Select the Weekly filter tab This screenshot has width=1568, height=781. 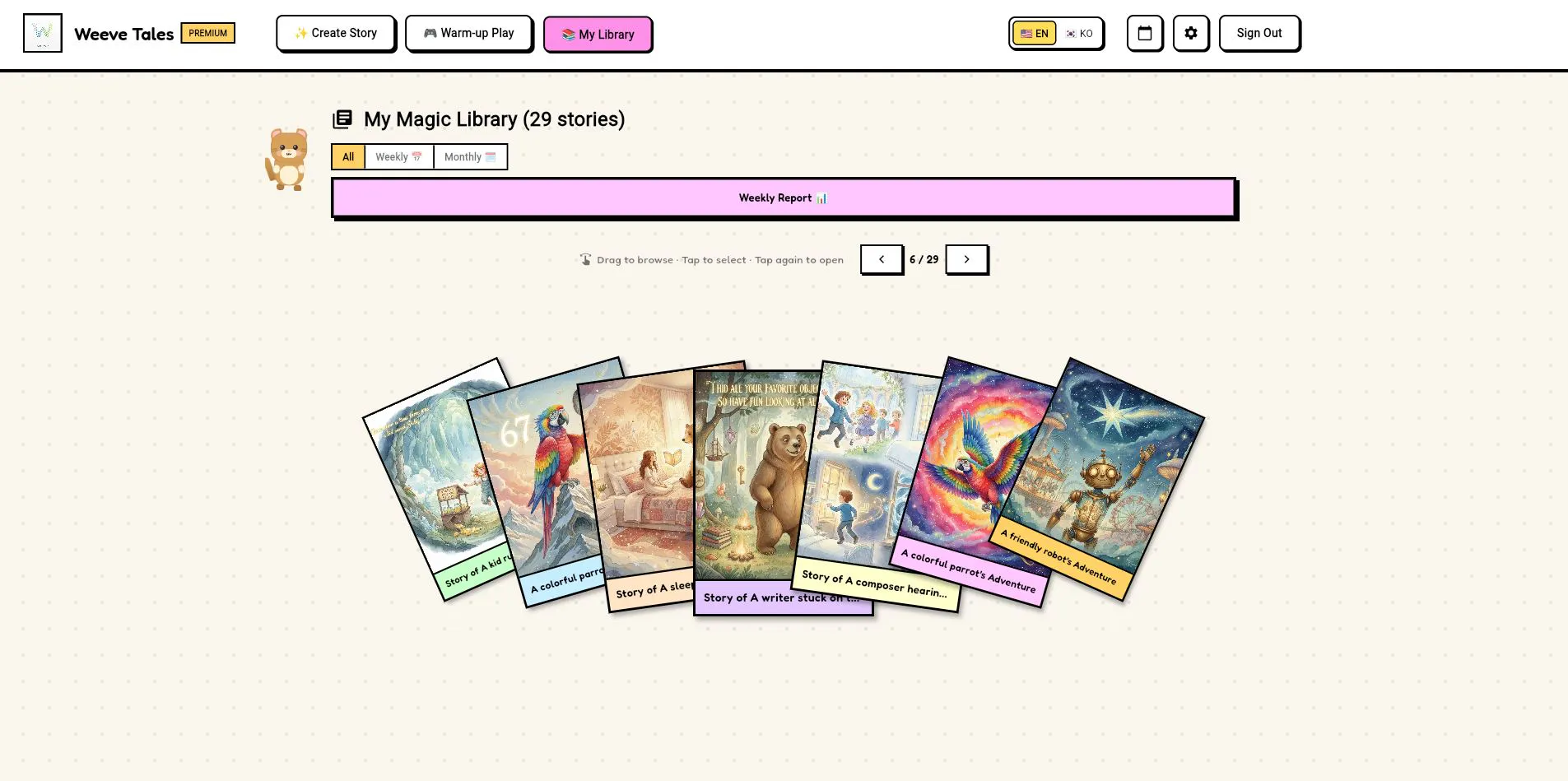tap(398, 157)
